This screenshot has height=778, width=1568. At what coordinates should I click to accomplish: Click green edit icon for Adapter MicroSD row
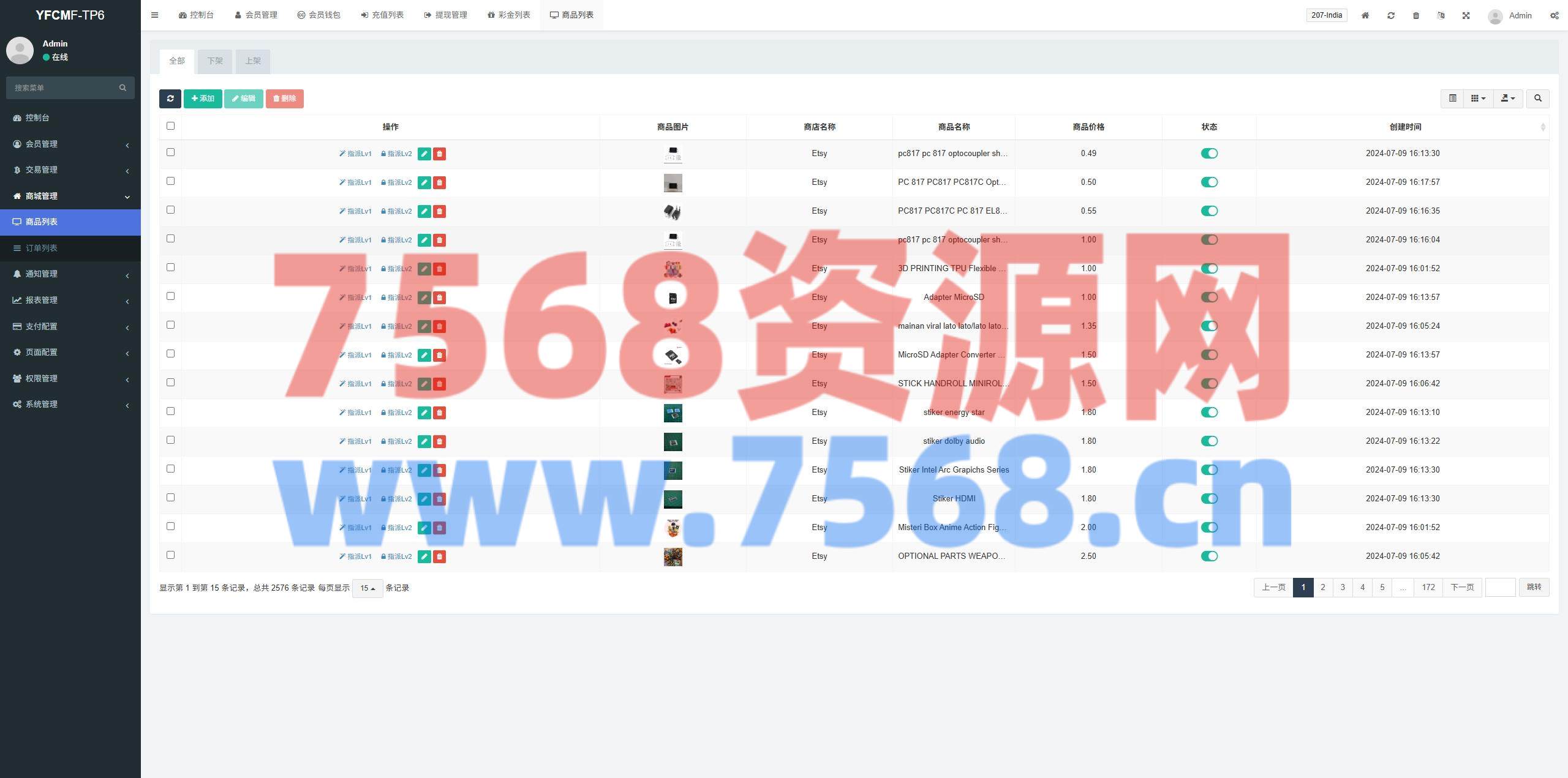tap(424, 297)
